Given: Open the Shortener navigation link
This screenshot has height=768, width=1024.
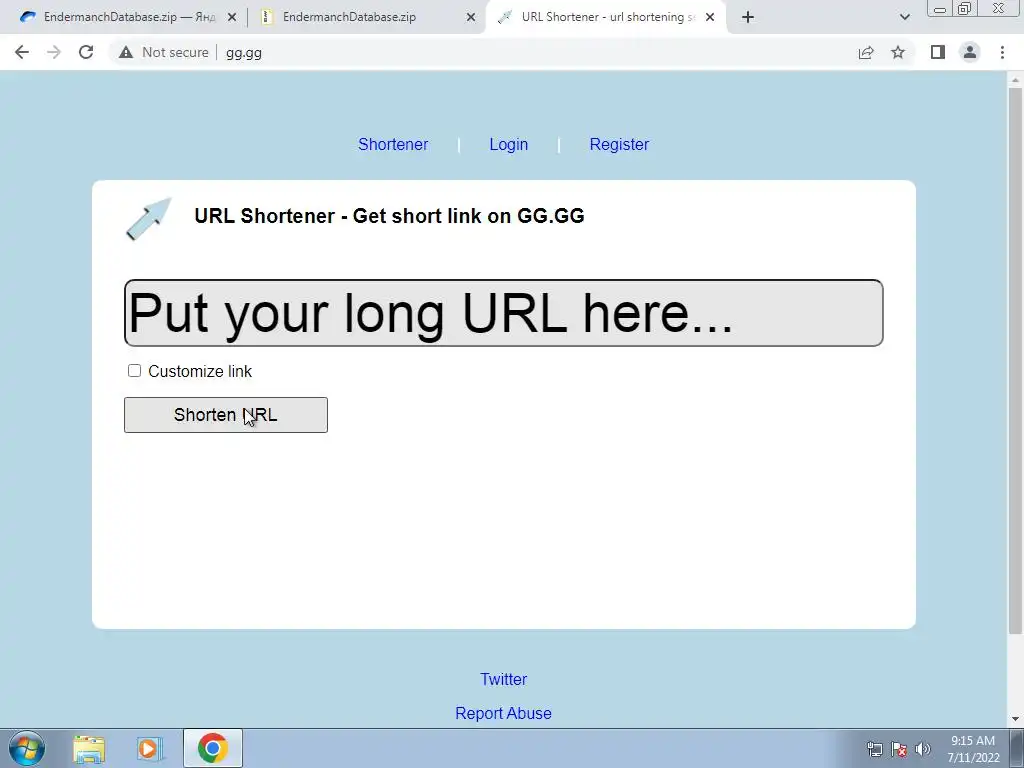Looking at the screenshot, I should point(392,144).
